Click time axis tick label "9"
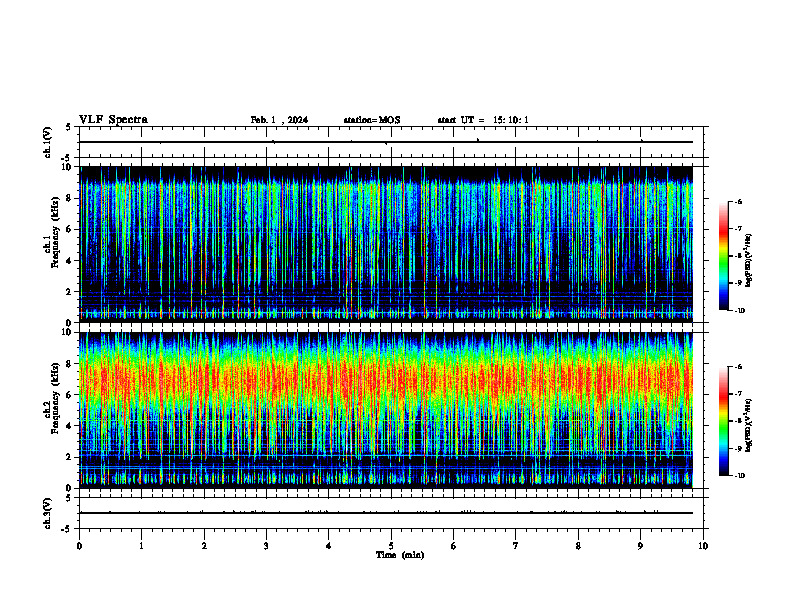This screenshot has height=612, width=792. point(640,546)
